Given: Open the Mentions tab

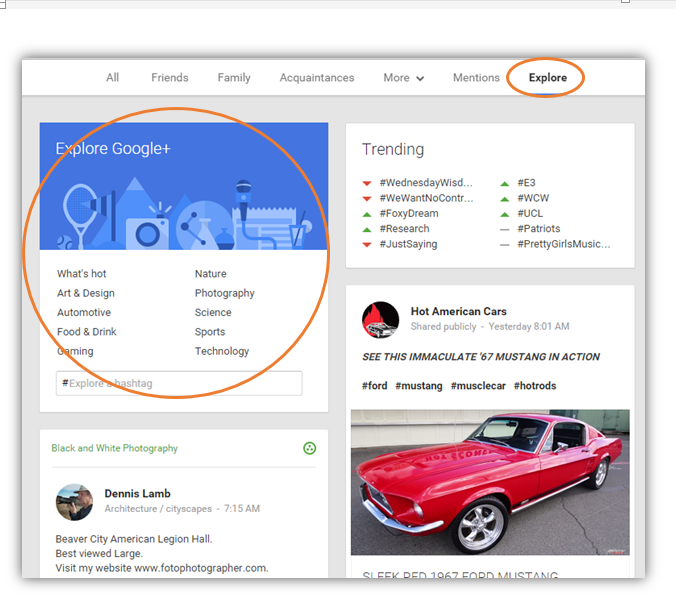Looking at the screenshot, I should pyautogui.click(x=476, y=78).
